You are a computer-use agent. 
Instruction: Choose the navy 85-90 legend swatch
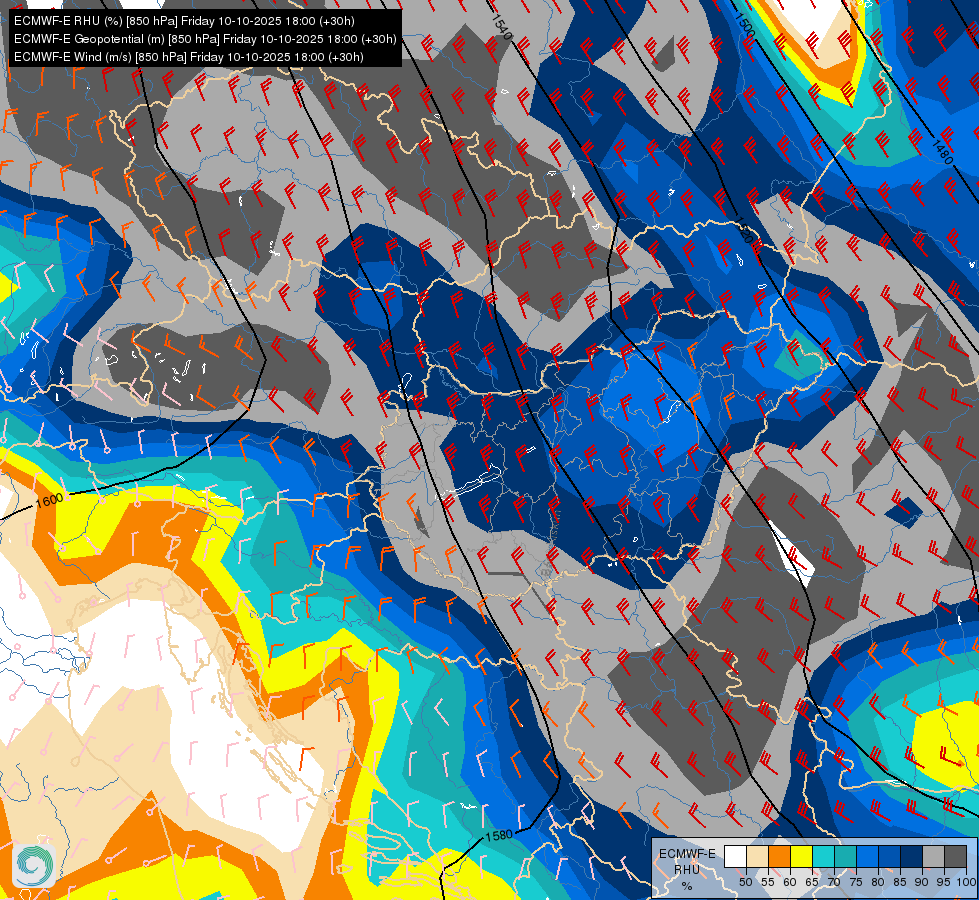tap(912, 857)
